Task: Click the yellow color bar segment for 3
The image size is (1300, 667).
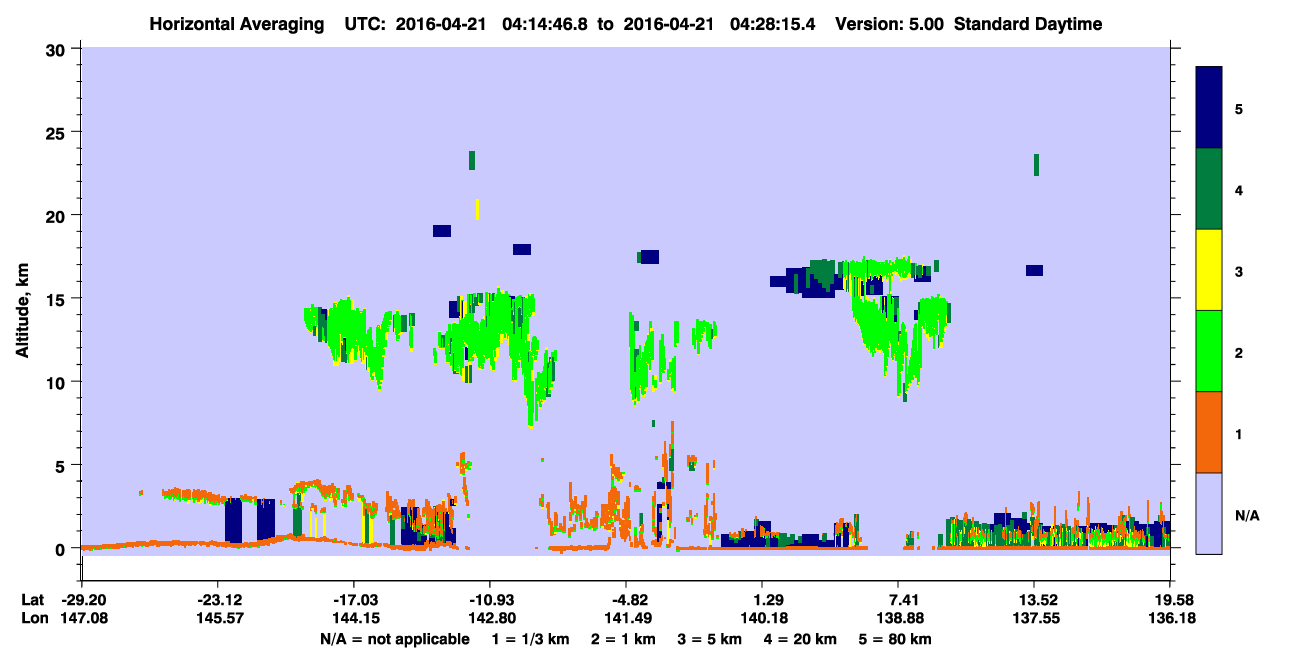Action: [x=1209, y=270]
